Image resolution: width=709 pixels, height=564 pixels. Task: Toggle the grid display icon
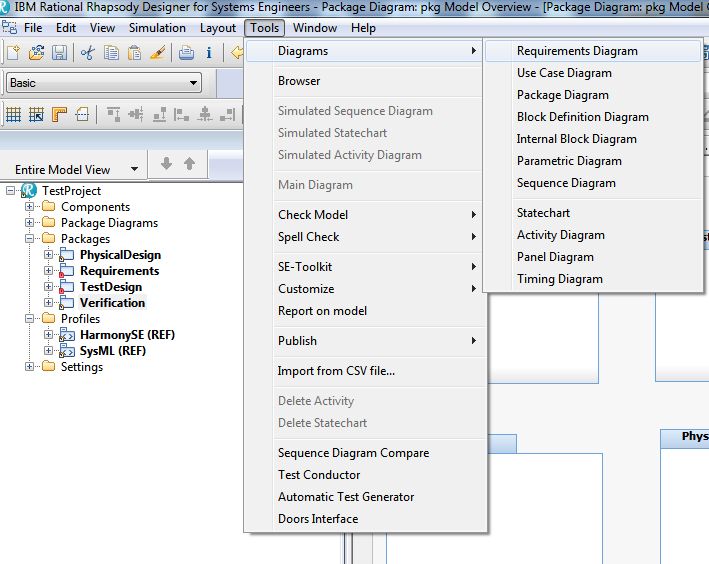coord(13,114)
